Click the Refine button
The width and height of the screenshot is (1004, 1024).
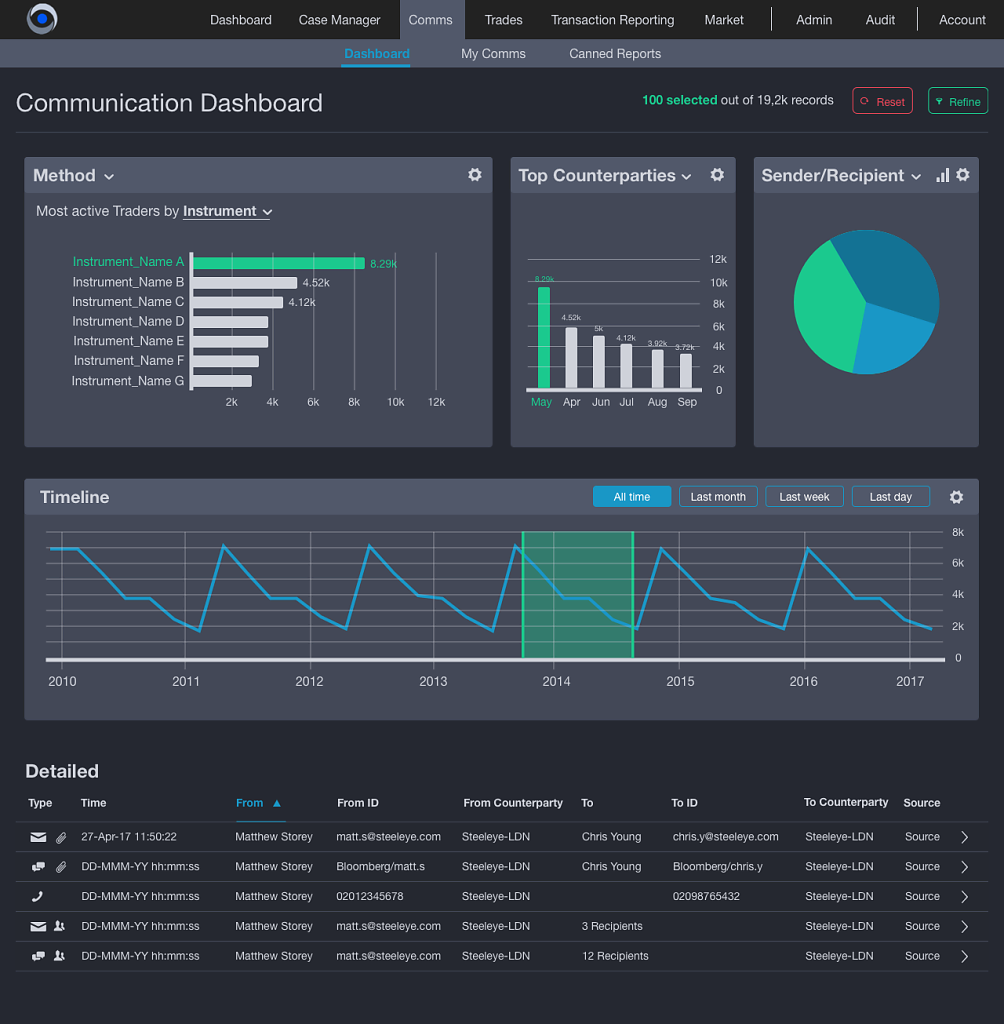coord(958,101)
